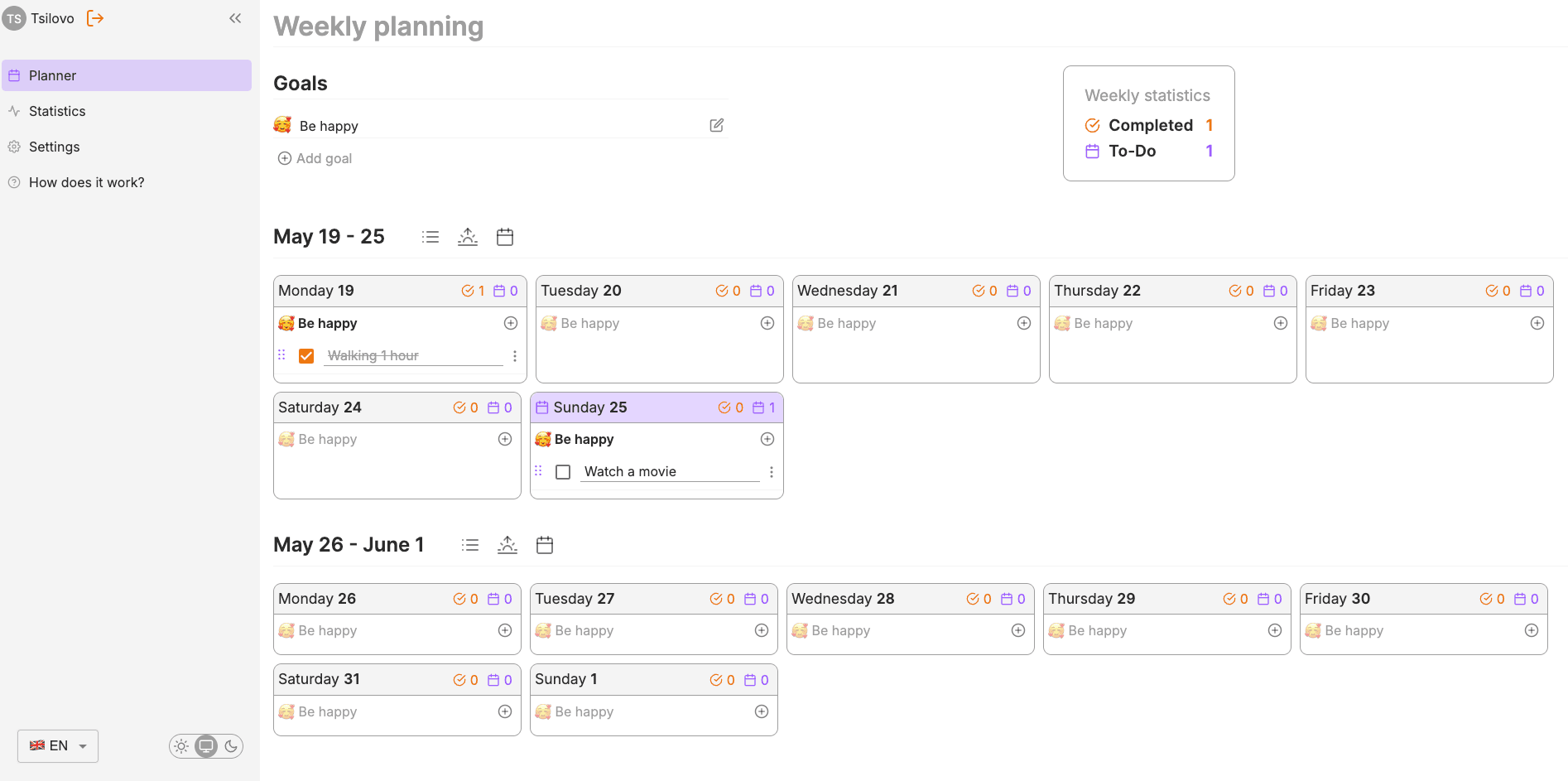Click sunrise icon for May 19 - 25

[468, 237]
